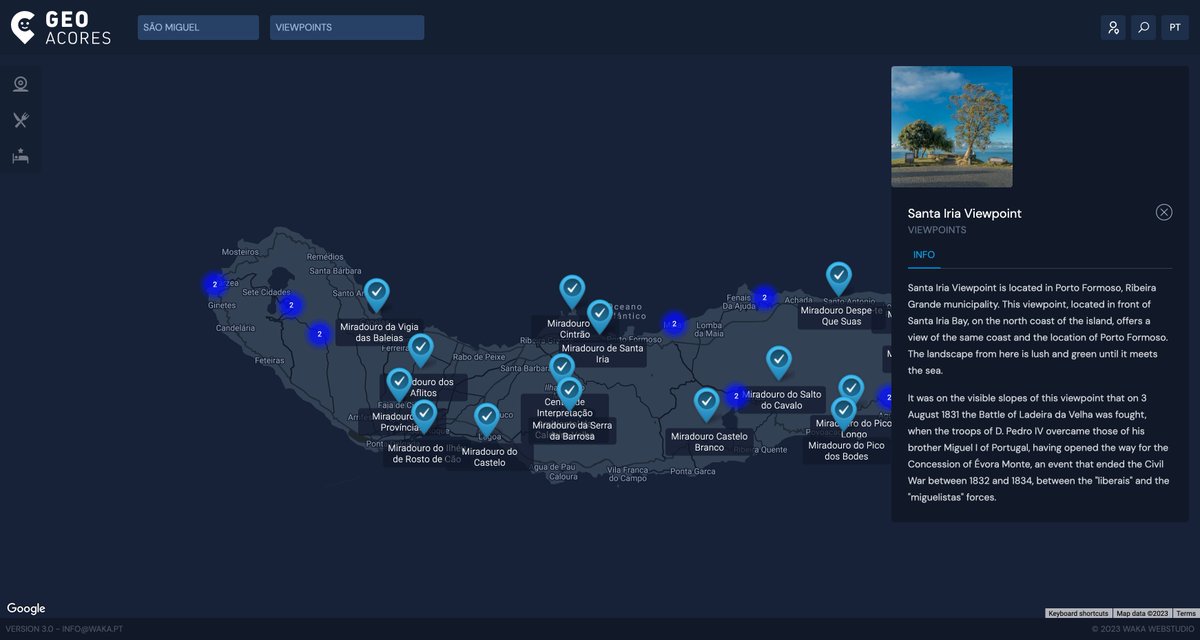Select the INFO tab
Image resolution: width=1200 pixels, height=640 pixels.
click(924, 255)
